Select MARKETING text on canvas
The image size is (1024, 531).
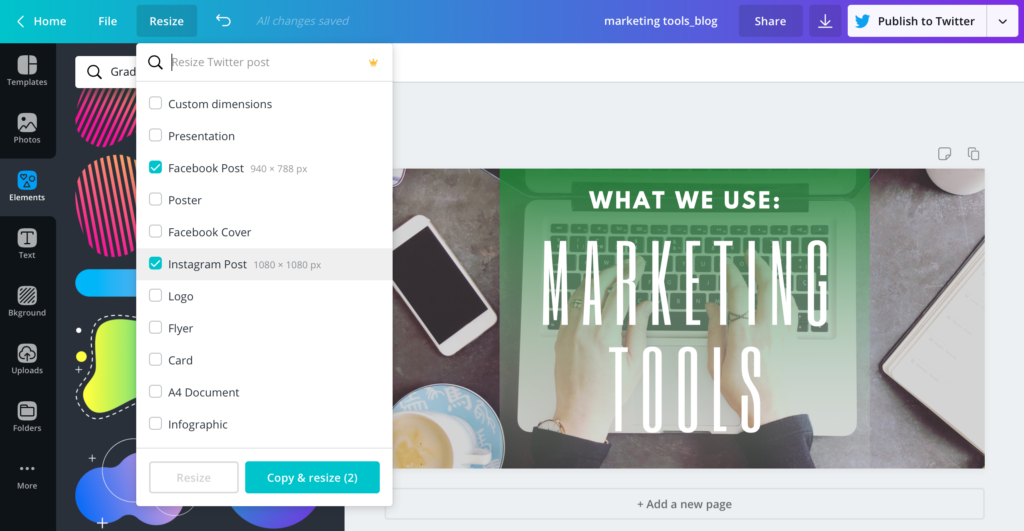pos(686,283)
